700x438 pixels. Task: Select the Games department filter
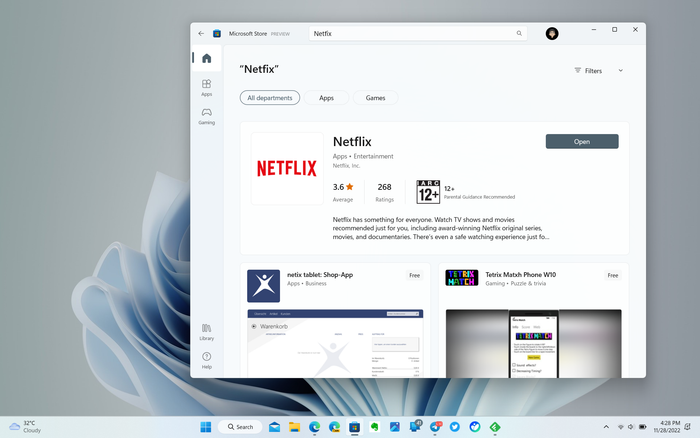375,98
